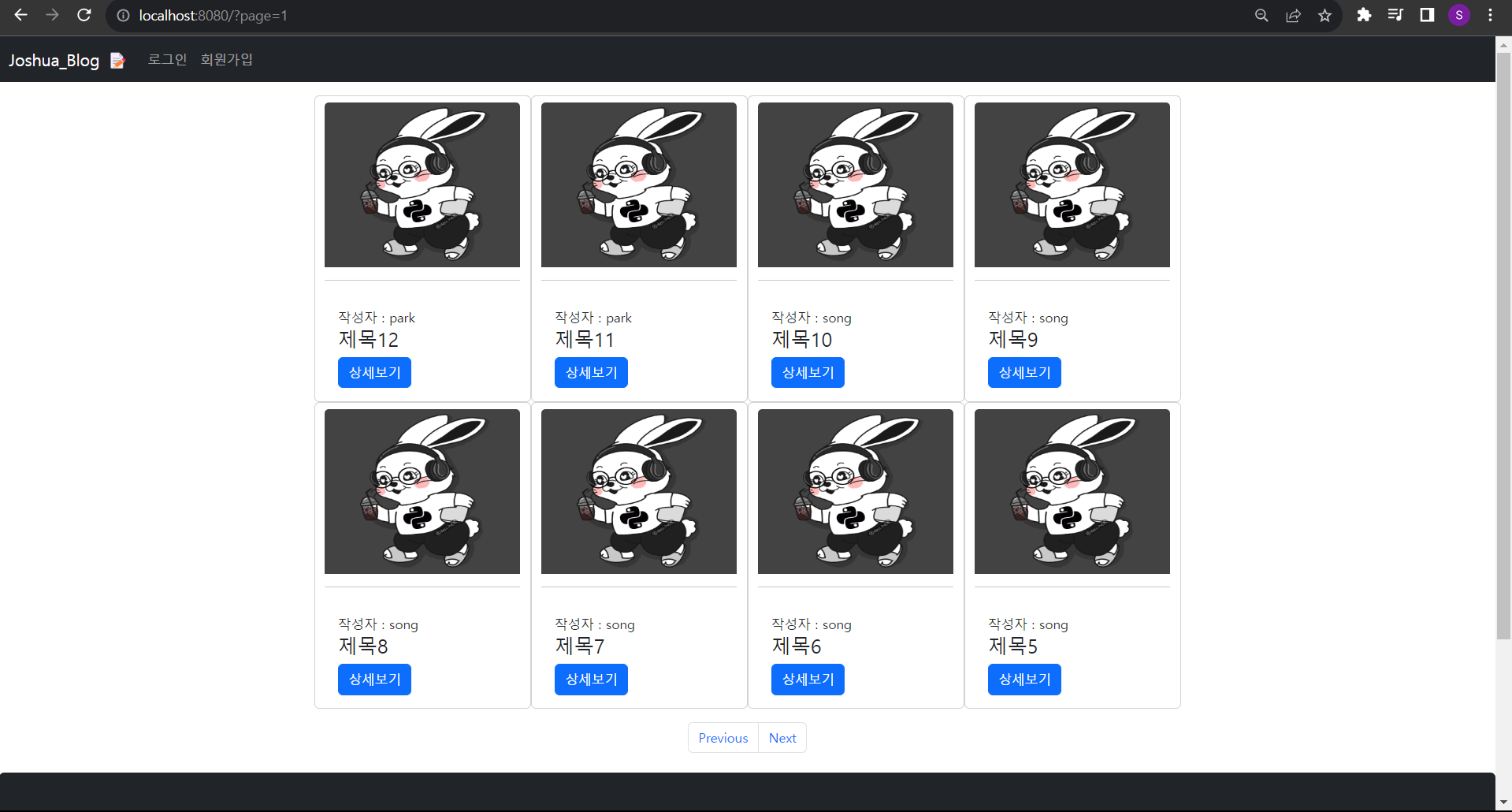Click author text 작성자 : park on 제목12
Screen dimensions: 1512x812
click(377, 318)
